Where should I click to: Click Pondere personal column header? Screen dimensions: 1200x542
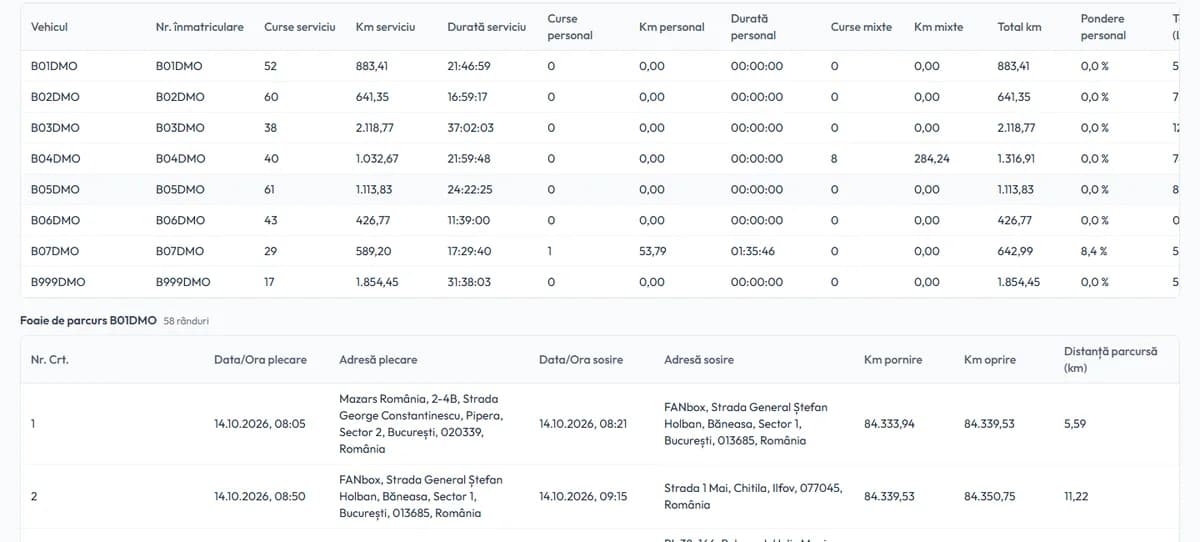[1103, 27]
